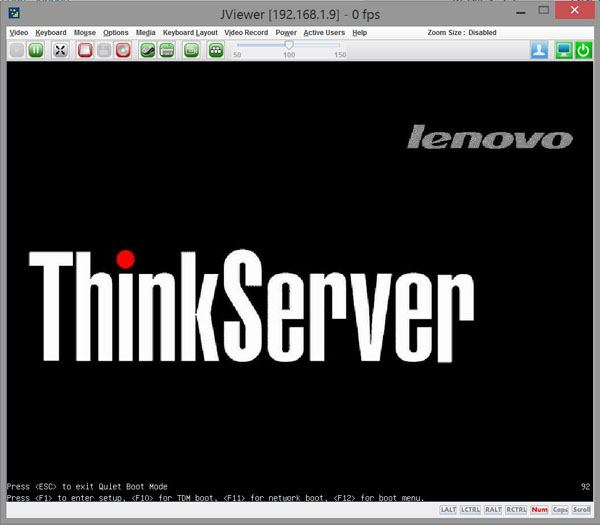Viewport: 600px width, 525px height.
Task: Toggle the LALT key indicator
Action: [x=448, y=510]
